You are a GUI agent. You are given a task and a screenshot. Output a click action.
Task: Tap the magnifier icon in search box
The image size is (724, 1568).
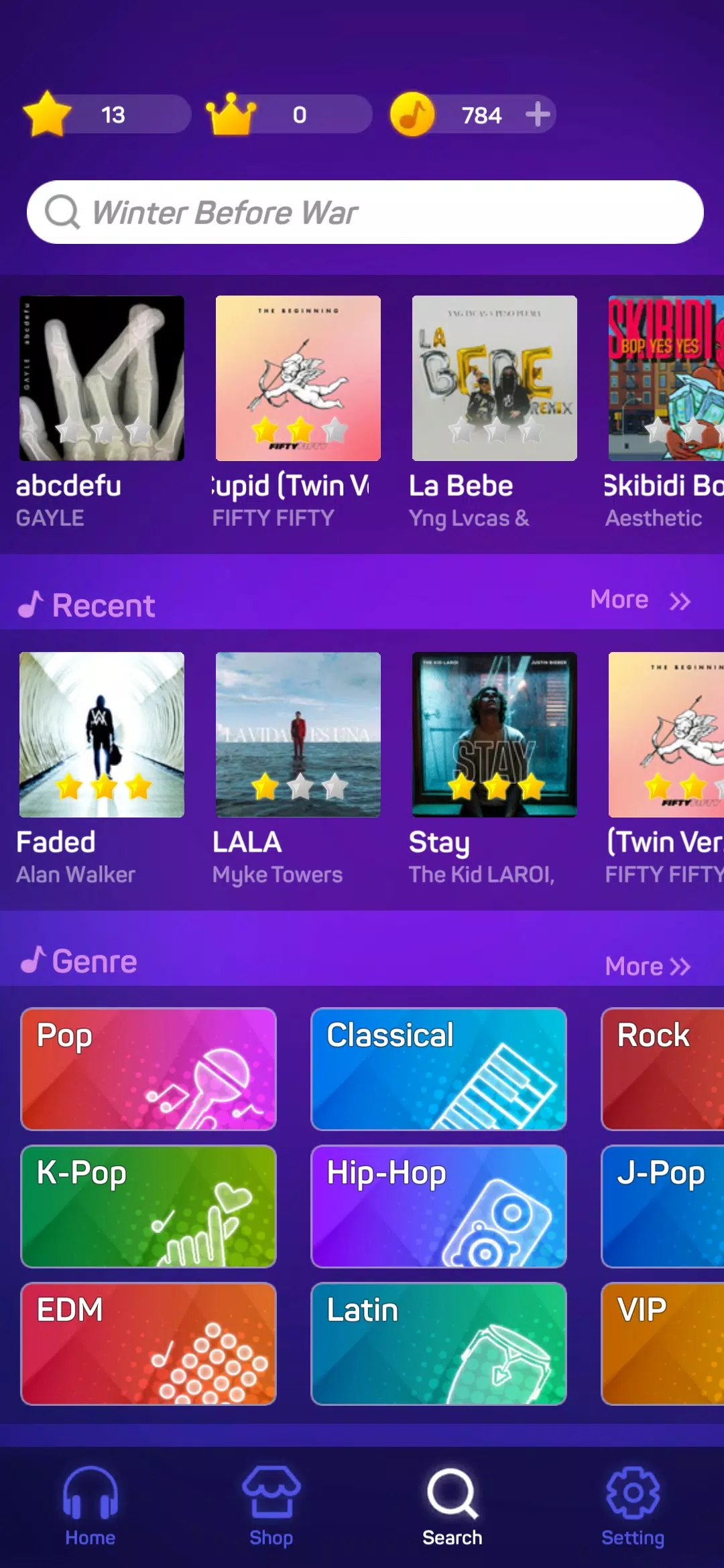(x=62, y=212)
